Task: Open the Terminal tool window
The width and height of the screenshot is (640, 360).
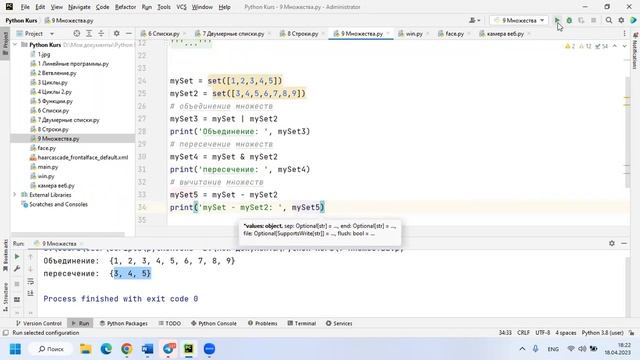Action: [x=302, y=323]
